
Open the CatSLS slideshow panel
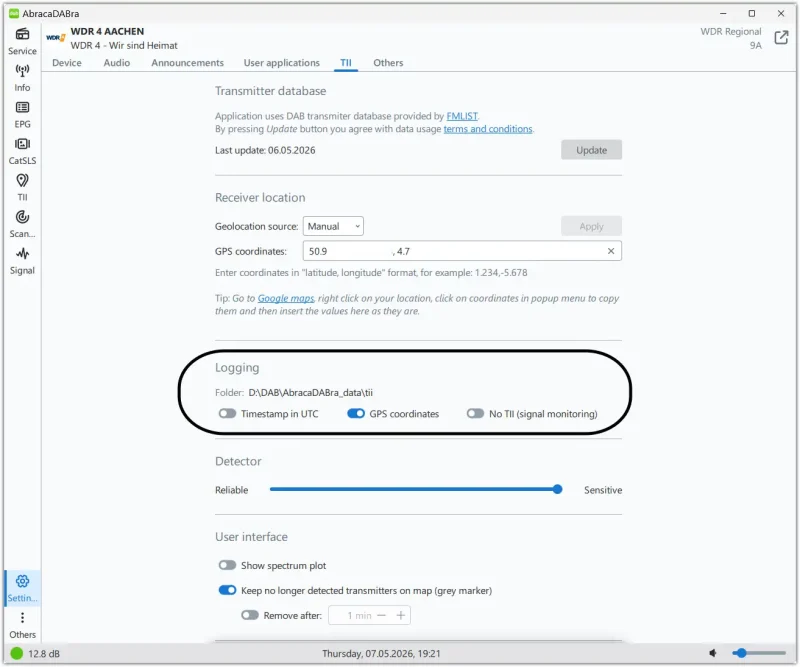22,152
